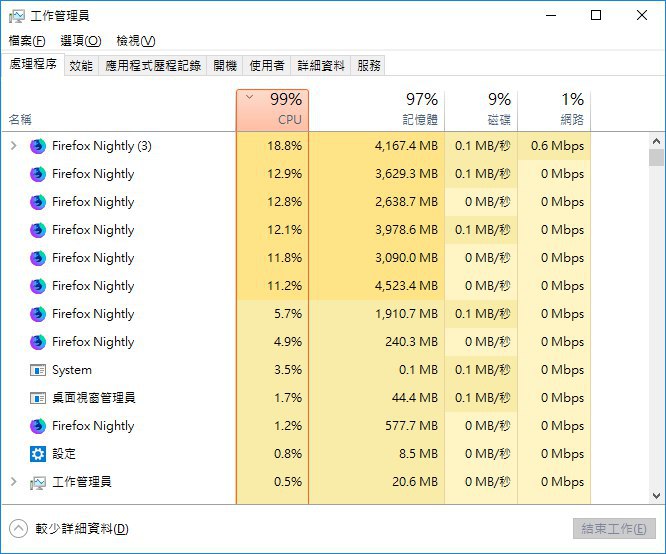Viewport: 666px width, 554px height.
Task: Click the 桌面視窗管理員 process icon
Action: [38, 399]
